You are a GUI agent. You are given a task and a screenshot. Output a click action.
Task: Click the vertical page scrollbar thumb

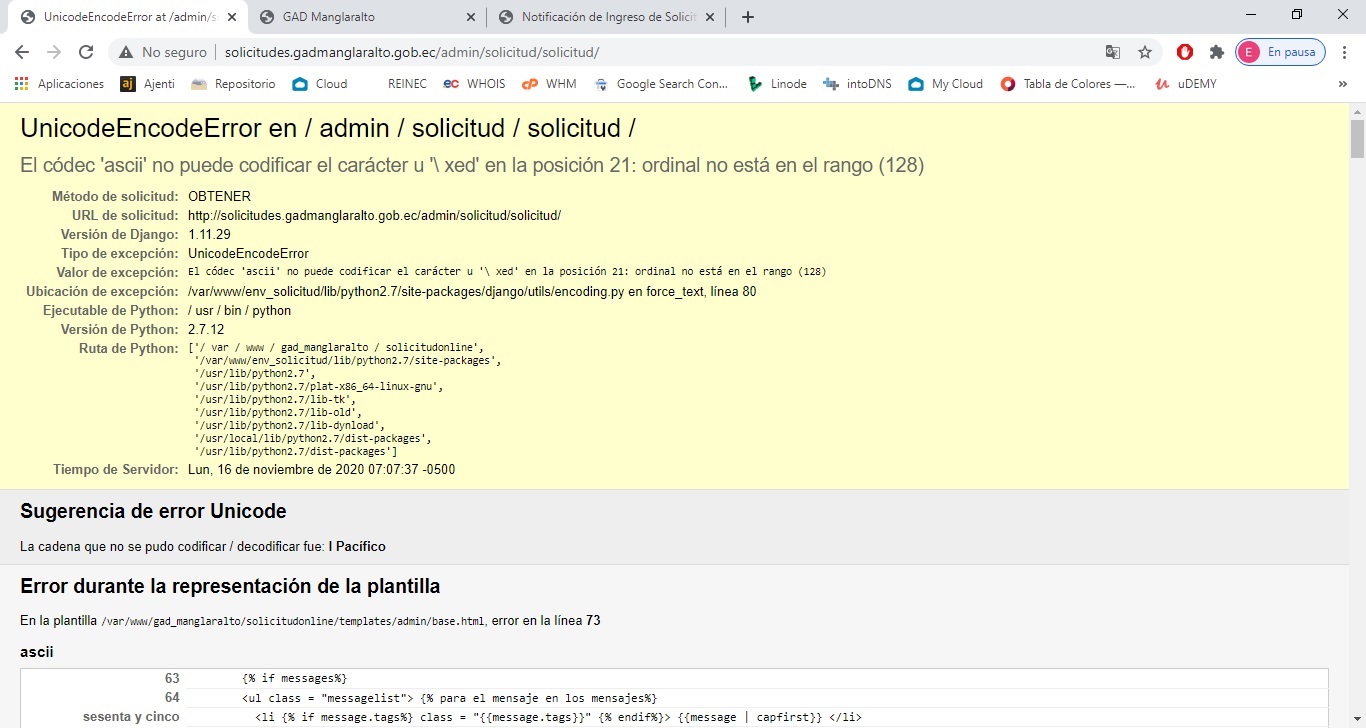[1357, 138]
